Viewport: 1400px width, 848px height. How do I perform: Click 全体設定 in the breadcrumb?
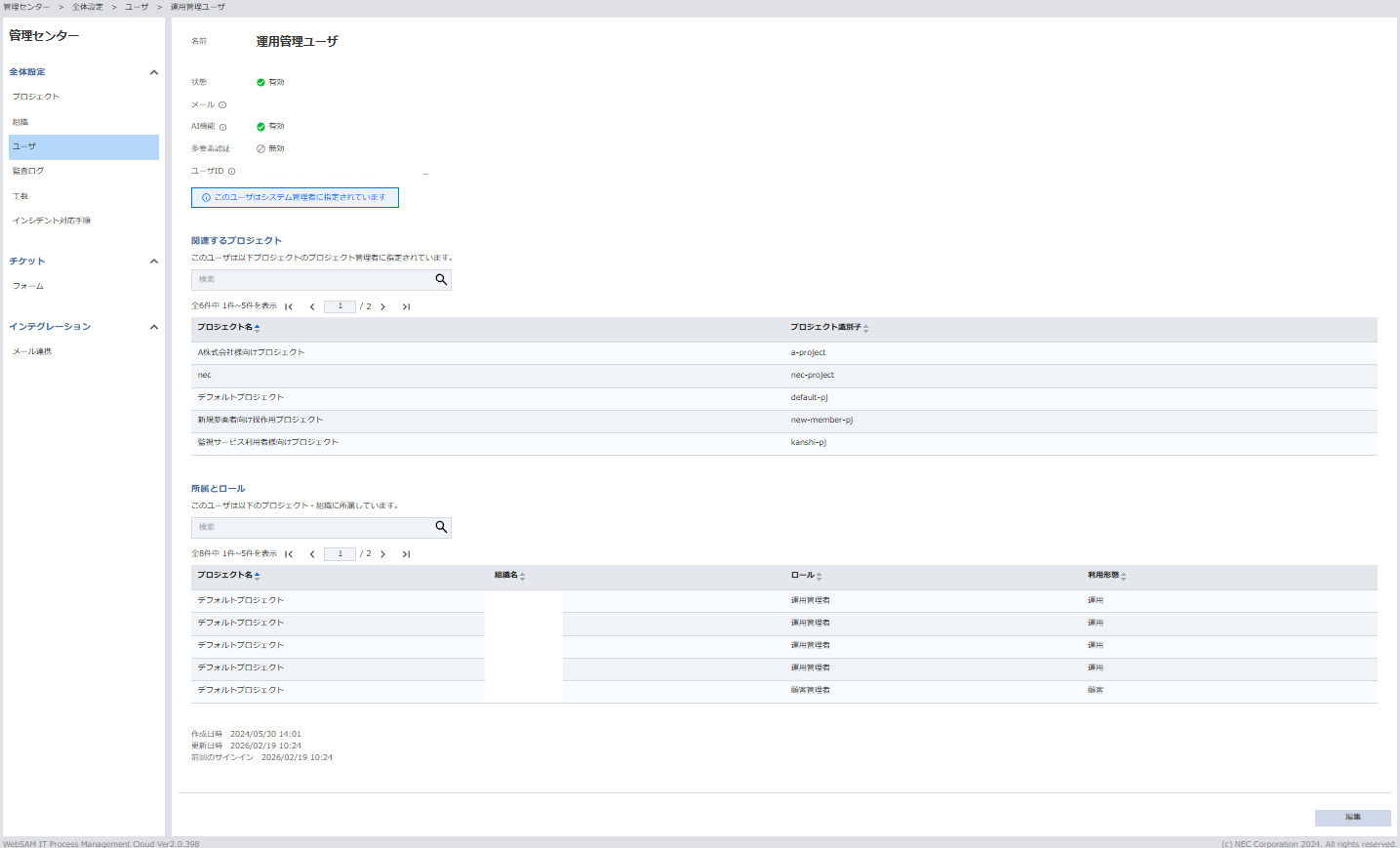(x=87, y=7)
